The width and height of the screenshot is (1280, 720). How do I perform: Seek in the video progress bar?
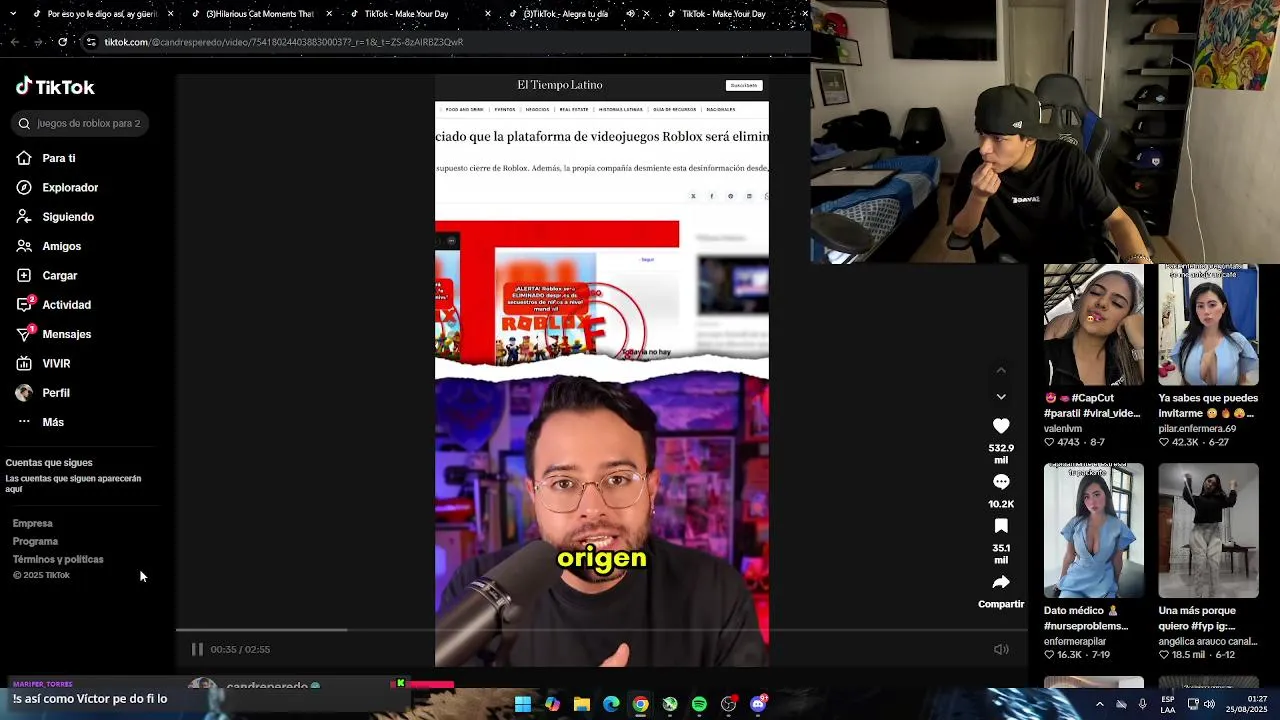pyautogui.click(x=601, y=630)
